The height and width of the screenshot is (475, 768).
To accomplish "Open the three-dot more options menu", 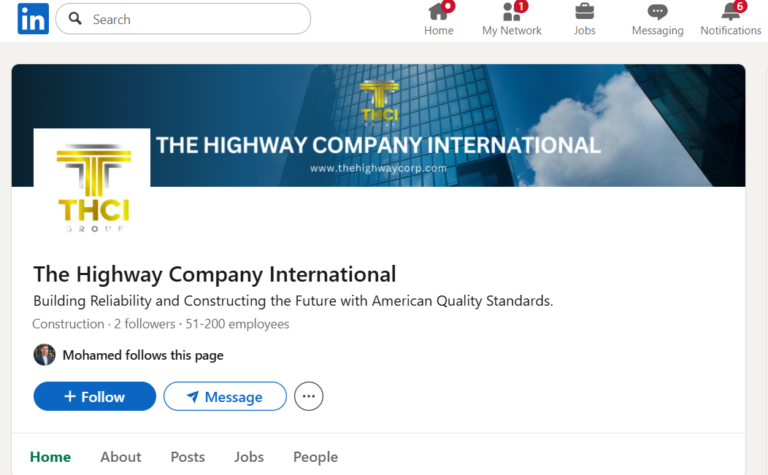I will coord(309,396).
